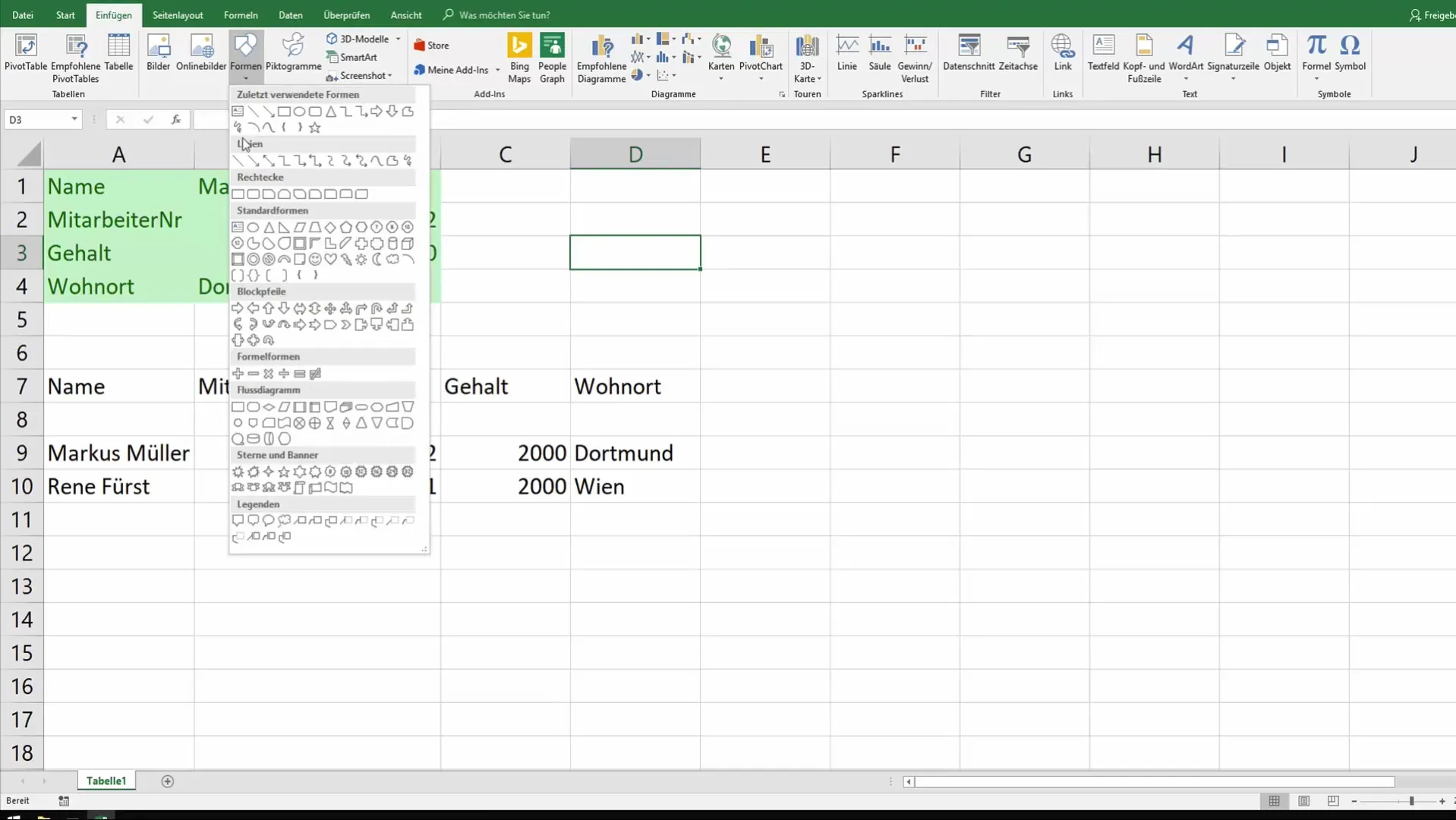
Task: Choose the cube shape in Standardformen
Action: click(x=408, y=244)
